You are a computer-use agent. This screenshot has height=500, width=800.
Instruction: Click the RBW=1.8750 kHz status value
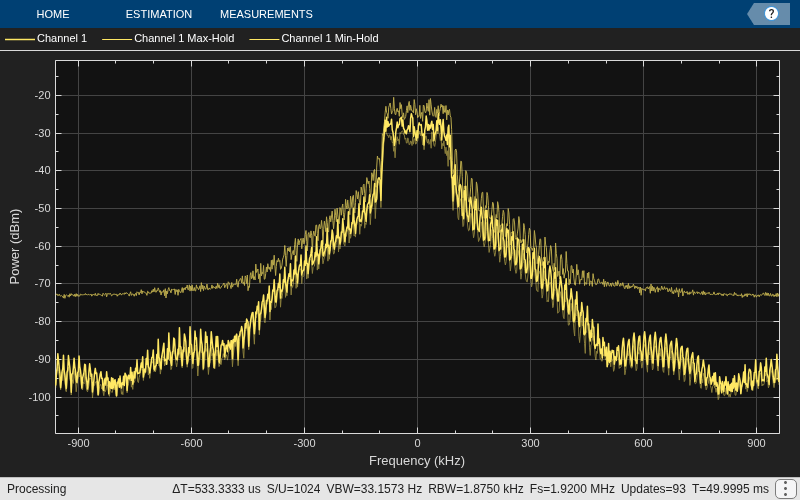coord(476,489)
